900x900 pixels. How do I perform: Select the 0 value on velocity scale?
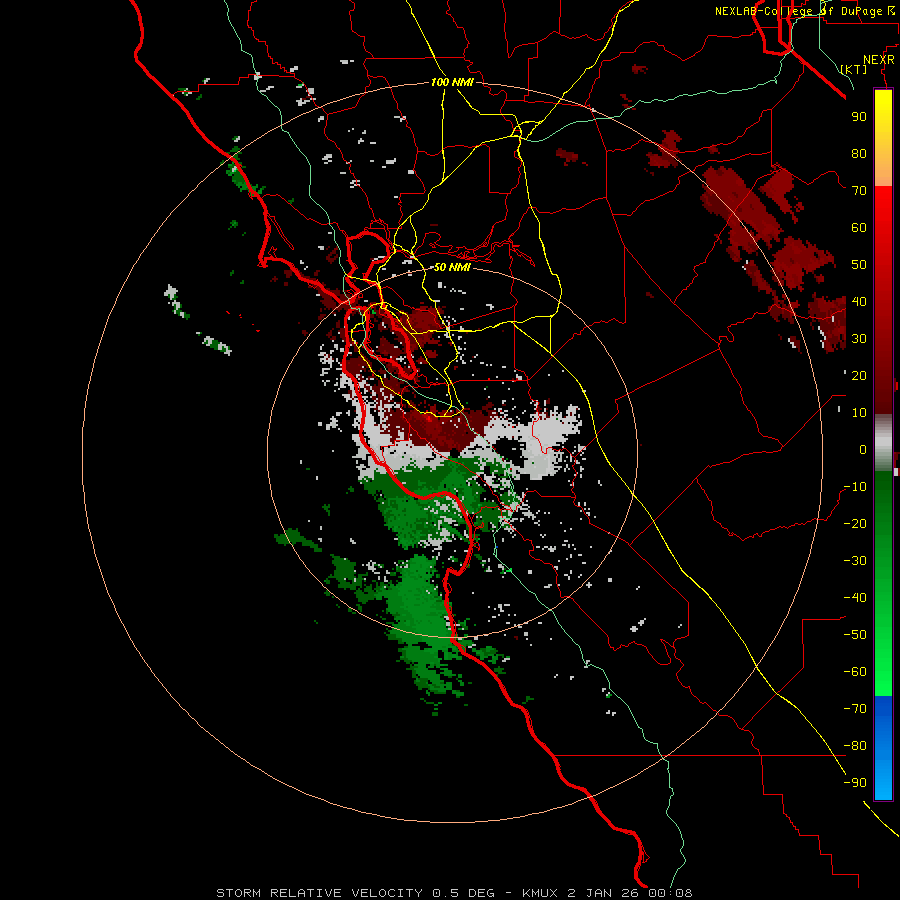[x=863, y=449]
